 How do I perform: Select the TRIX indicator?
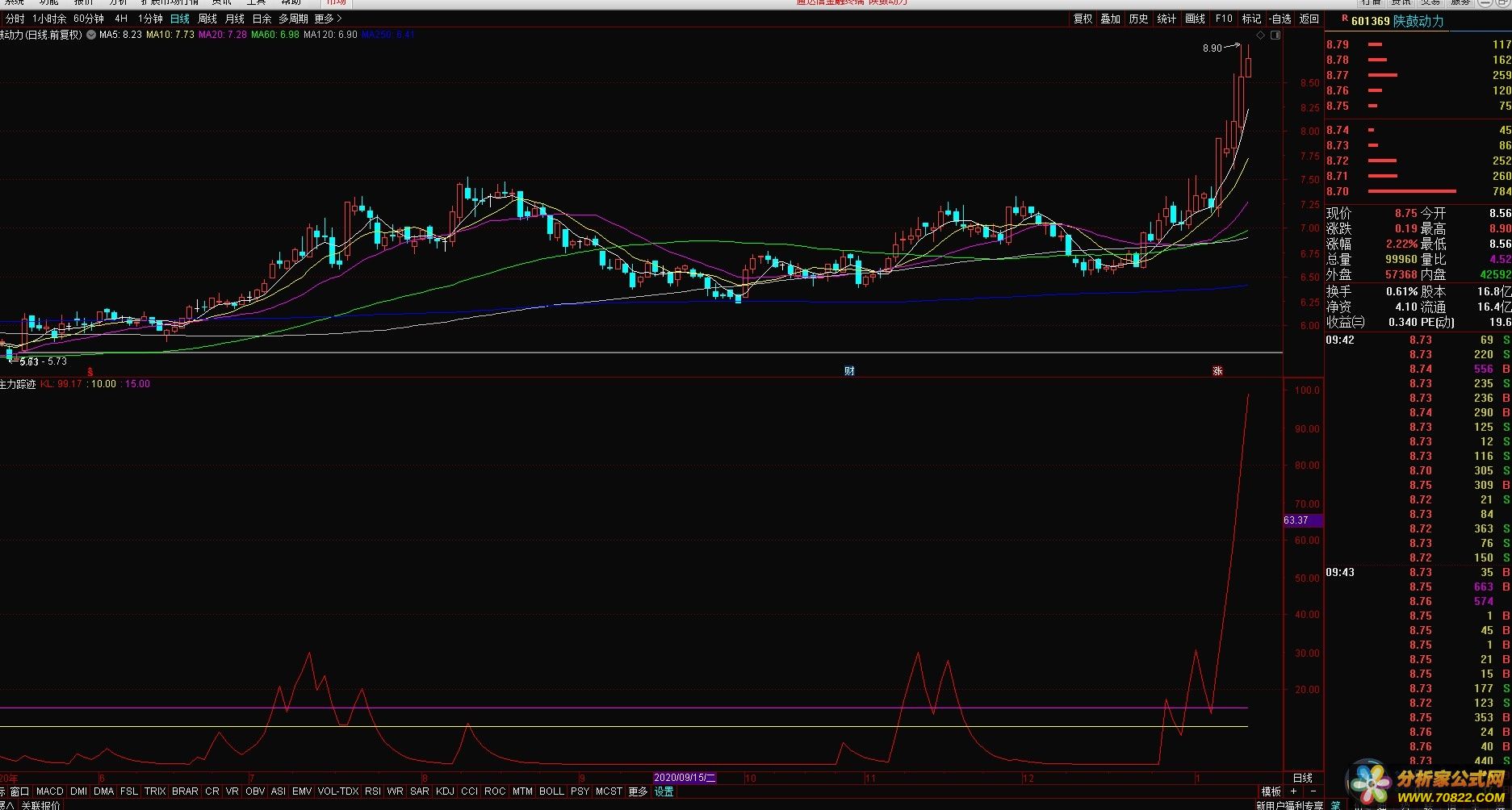155,791
